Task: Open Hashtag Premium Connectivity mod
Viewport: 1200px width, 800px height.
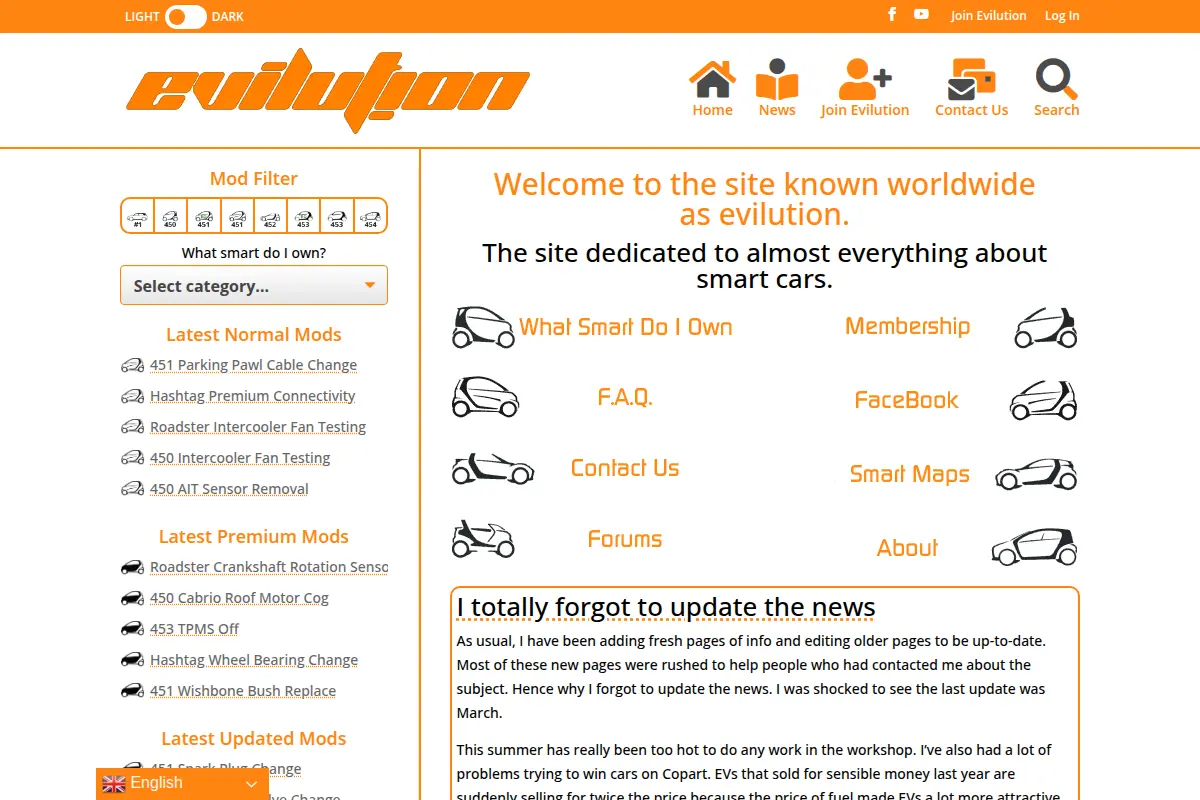Action: (252, 396)
